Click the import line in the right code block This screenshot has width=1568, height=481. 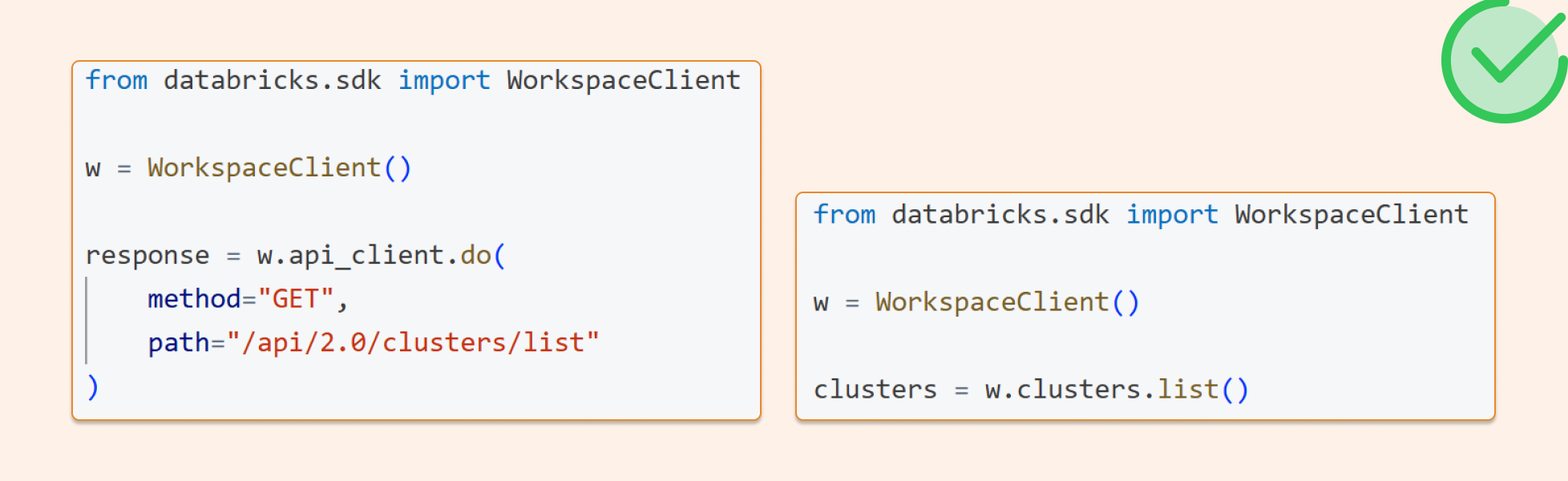pos(1141,215)
